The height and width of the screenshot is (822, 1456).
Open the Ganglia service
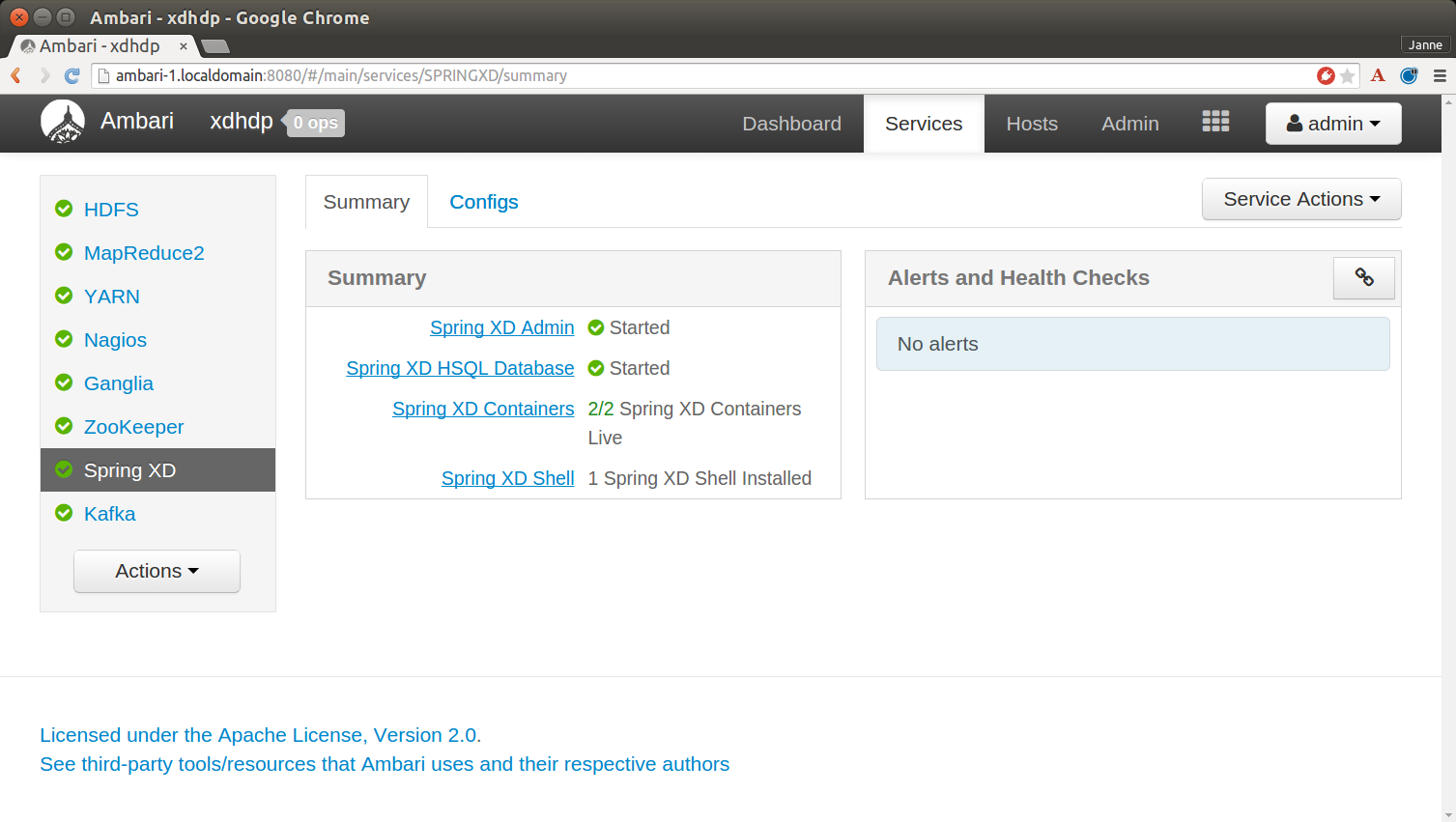[119, 383]
